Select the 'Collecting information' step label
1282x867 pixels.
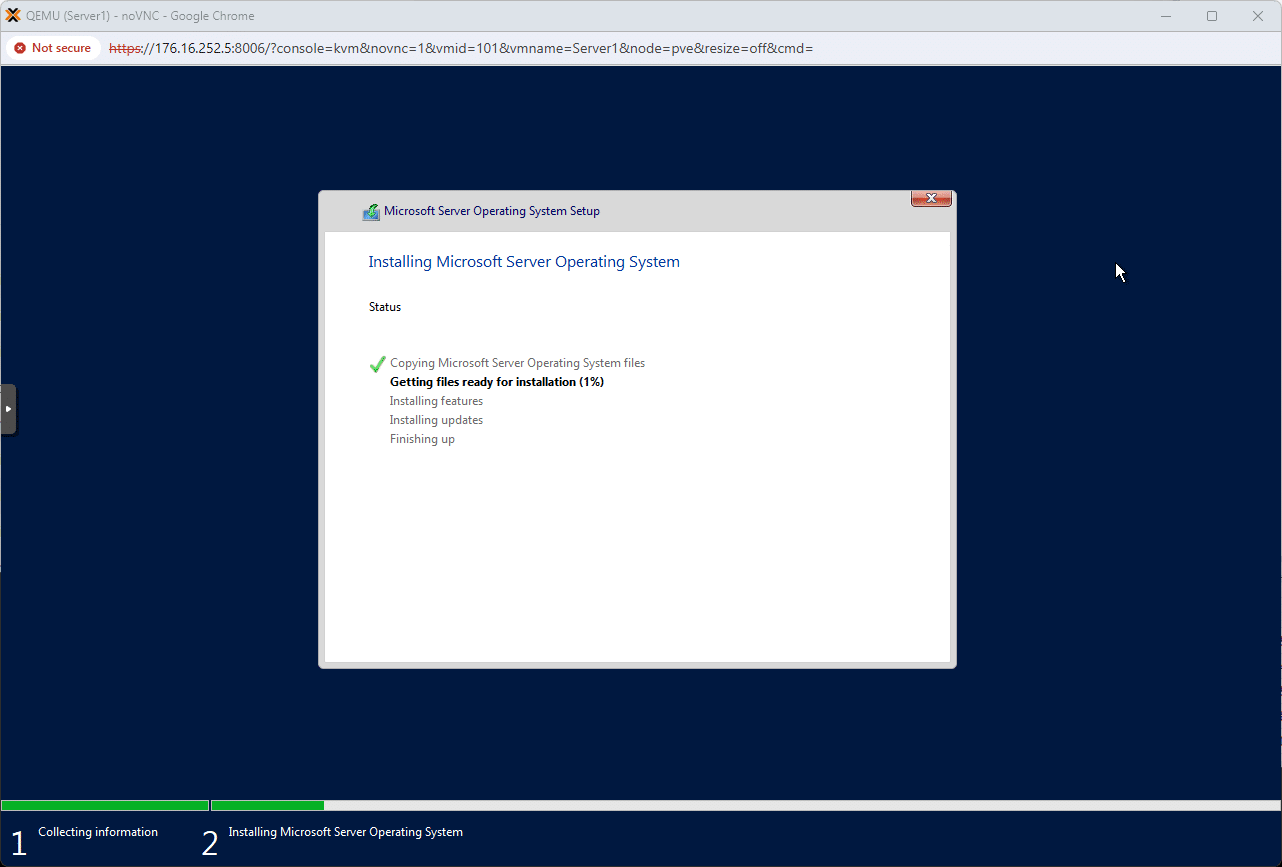pos(98,832)
